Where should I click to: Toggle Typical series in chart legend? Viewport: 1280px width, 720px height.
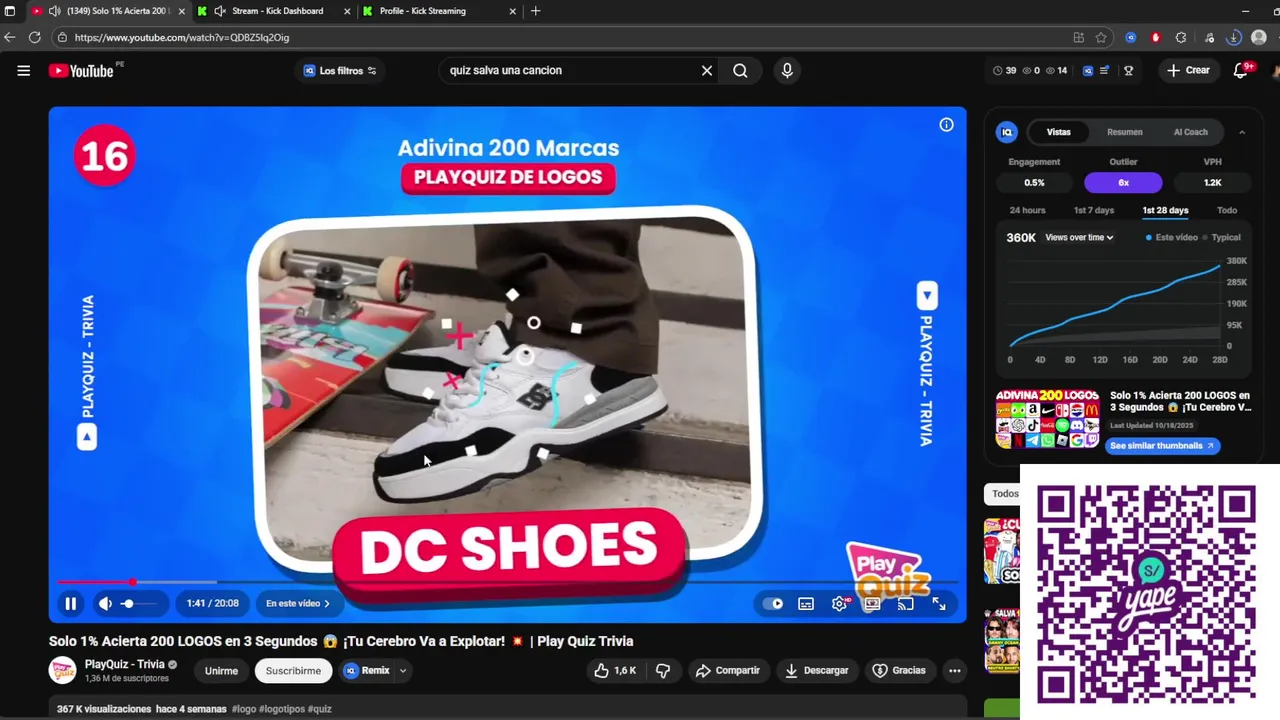[x=1220, y=238]
